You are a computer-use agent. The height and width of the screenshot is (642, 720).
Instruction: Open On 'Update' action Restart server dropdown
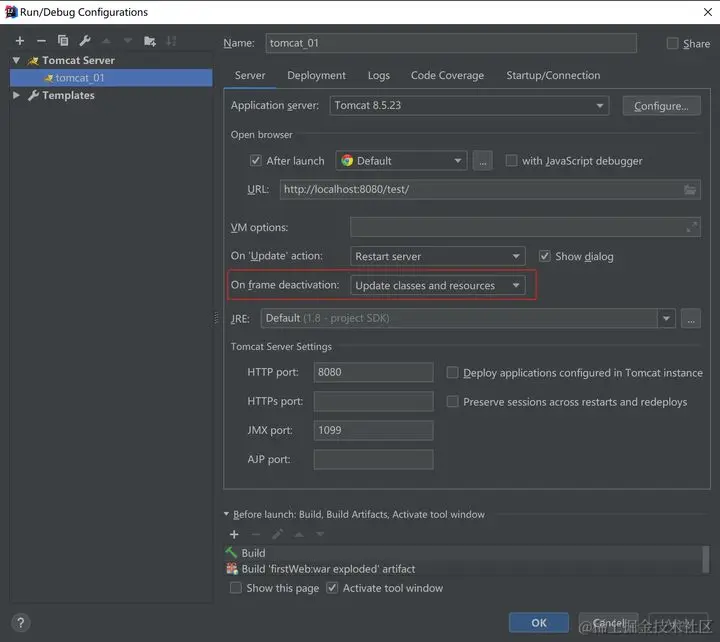[437, 256]
